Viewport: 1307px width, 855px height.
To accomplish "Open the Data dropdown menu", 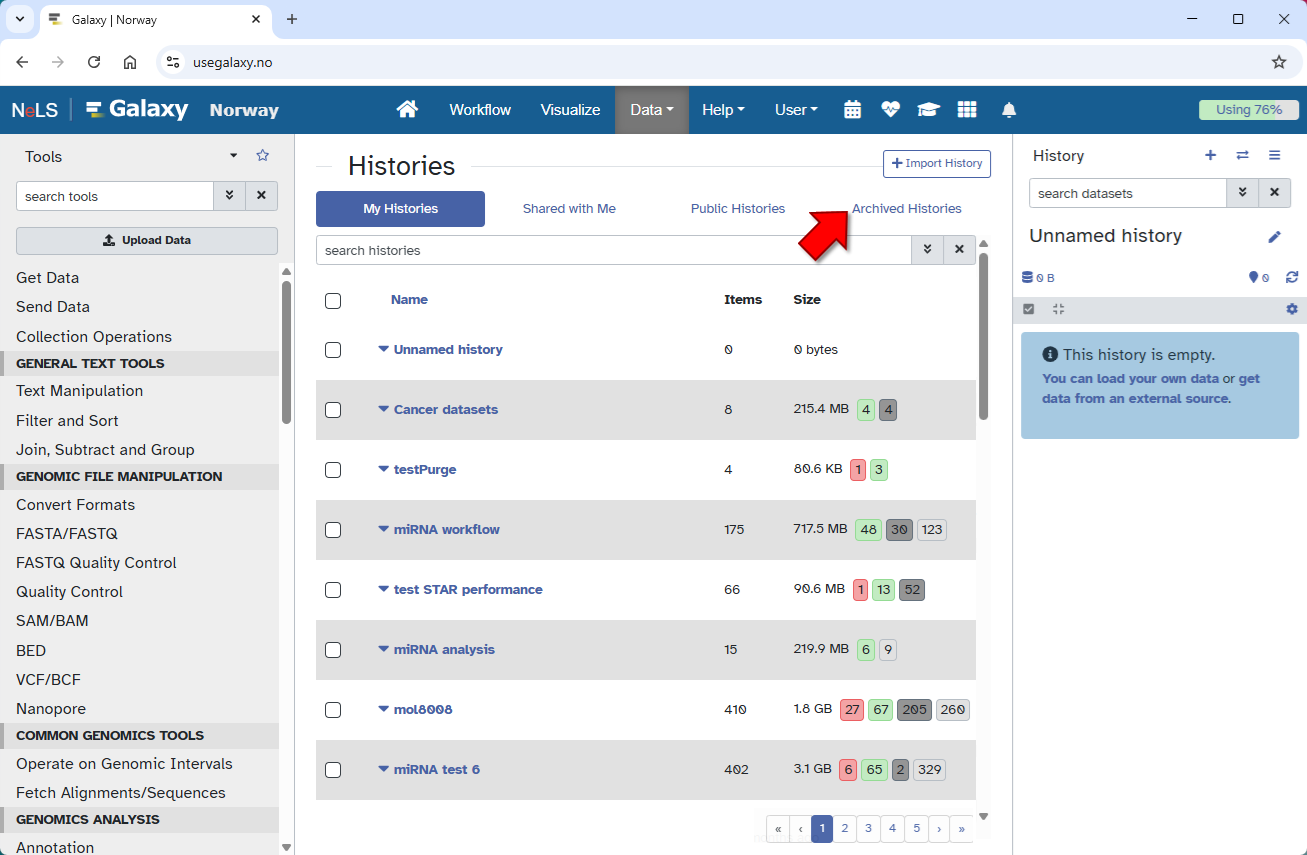I will [x=651, y=110].
